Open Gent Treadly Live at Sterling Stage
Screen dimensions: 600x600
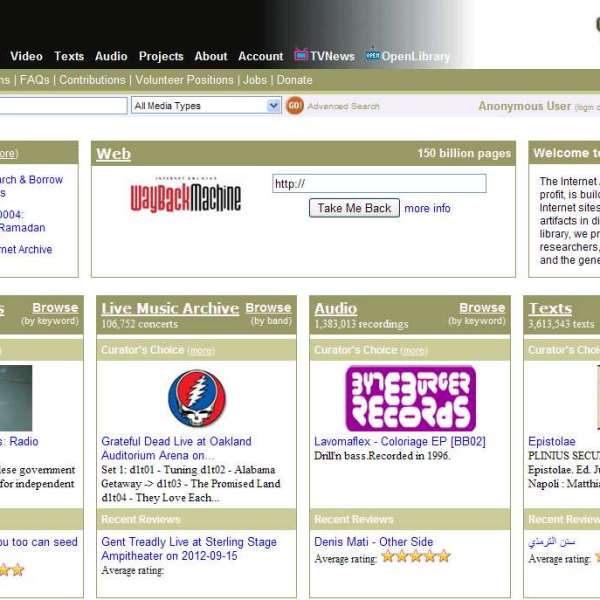pyautogui.click(x=189, y=549)
